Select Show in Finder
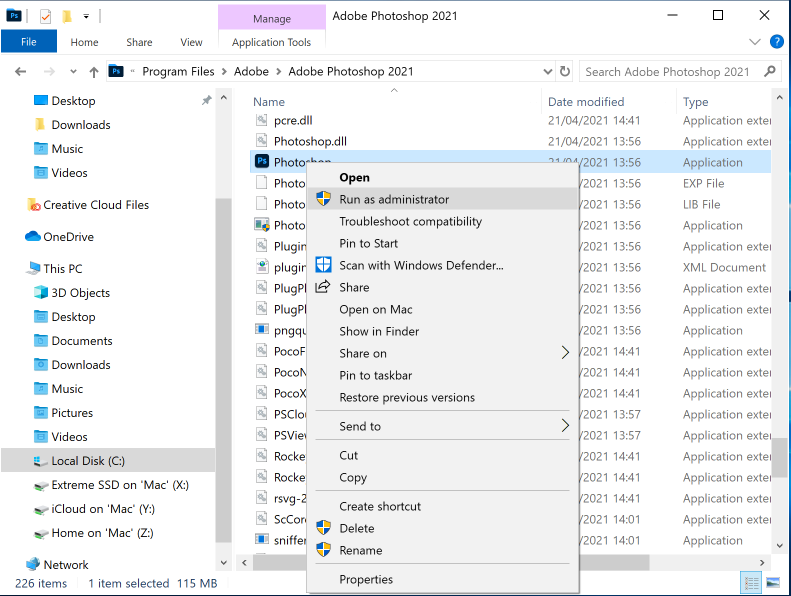Viewport: 791px width, 596px height. 443,331
